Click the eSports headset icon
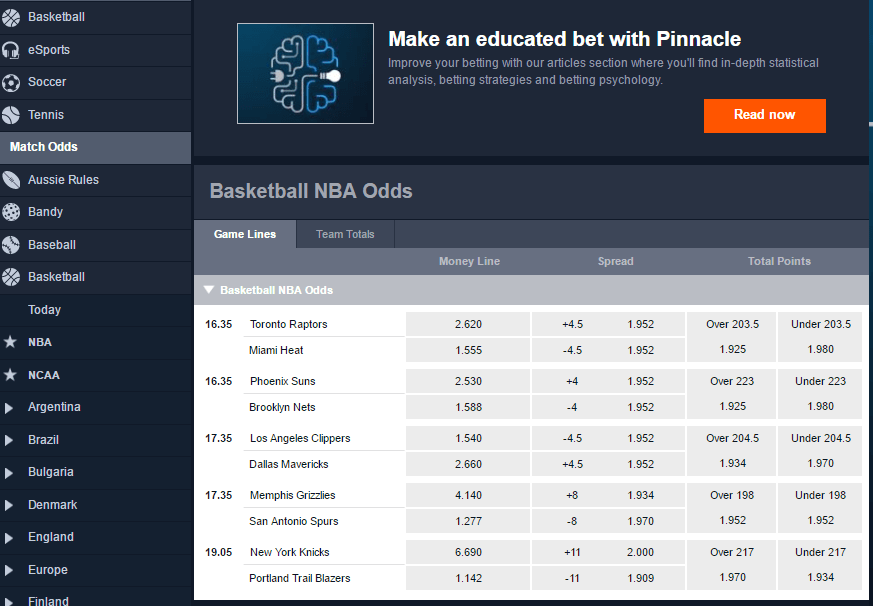 pos(11,50)
